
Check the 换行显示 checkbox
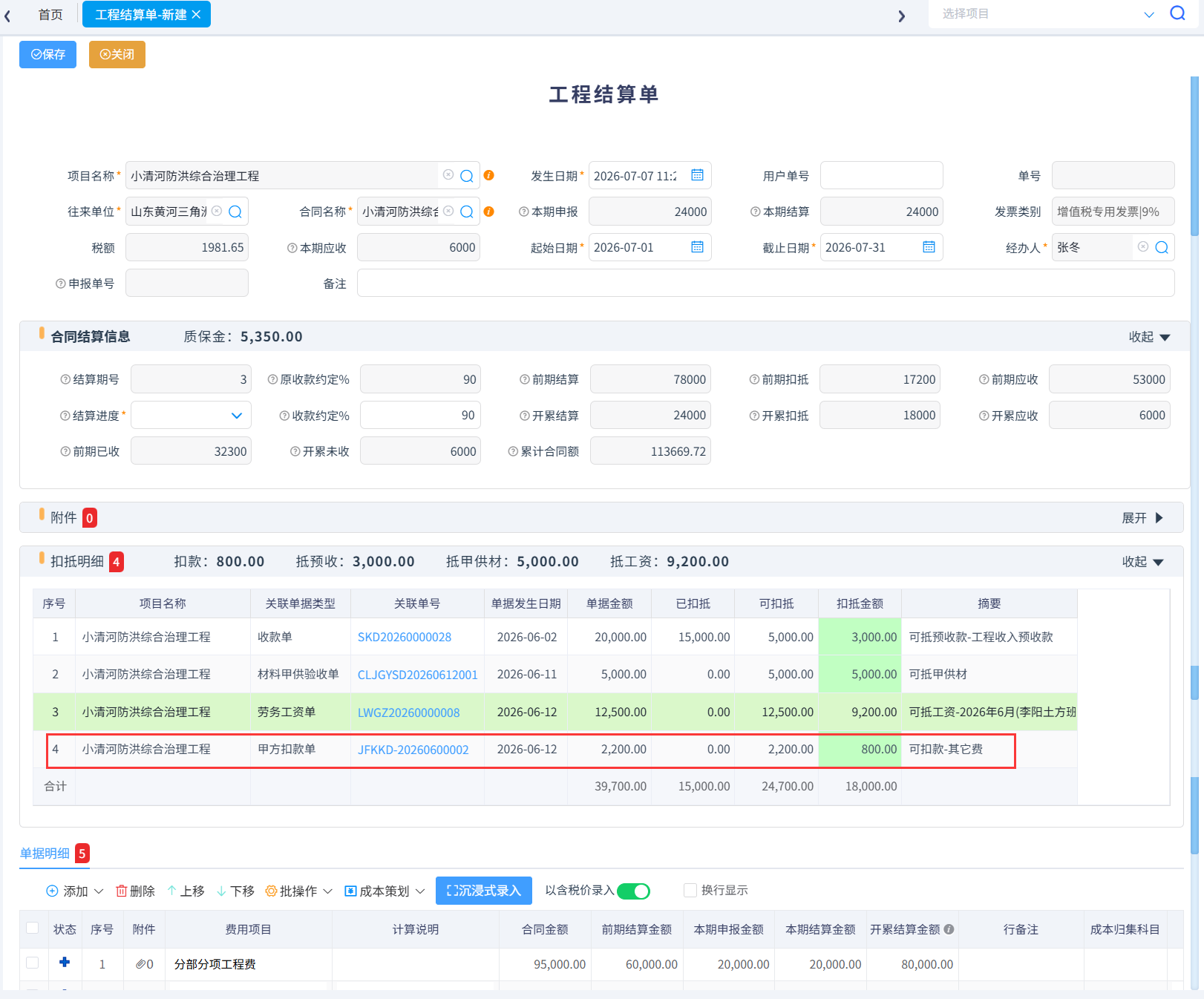tap(690, 890)
